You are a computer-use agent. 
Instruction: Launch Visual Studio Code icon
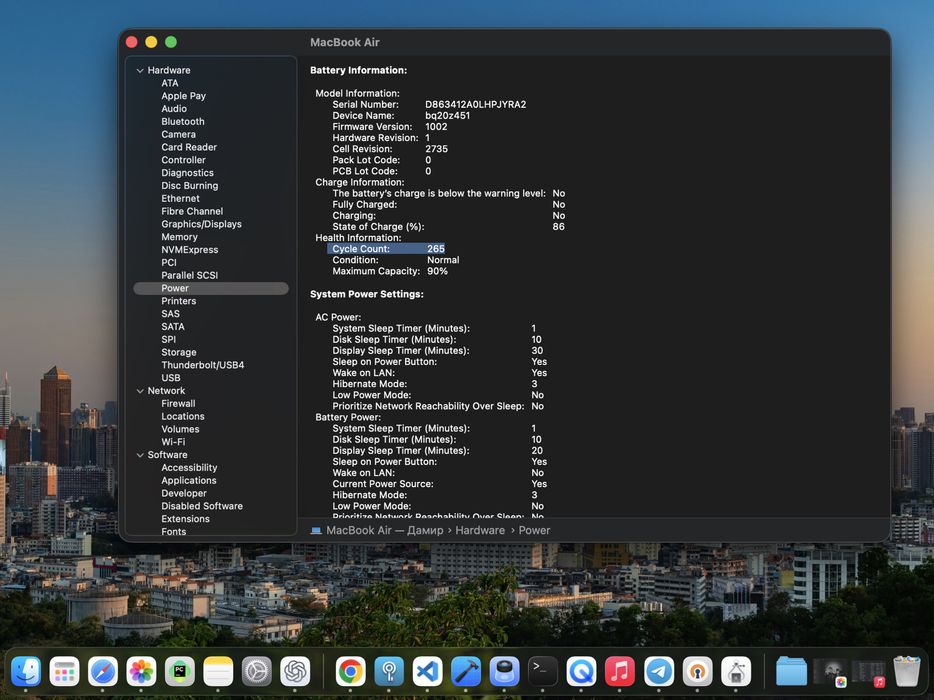pyautogui.click(x=427, y=671)
